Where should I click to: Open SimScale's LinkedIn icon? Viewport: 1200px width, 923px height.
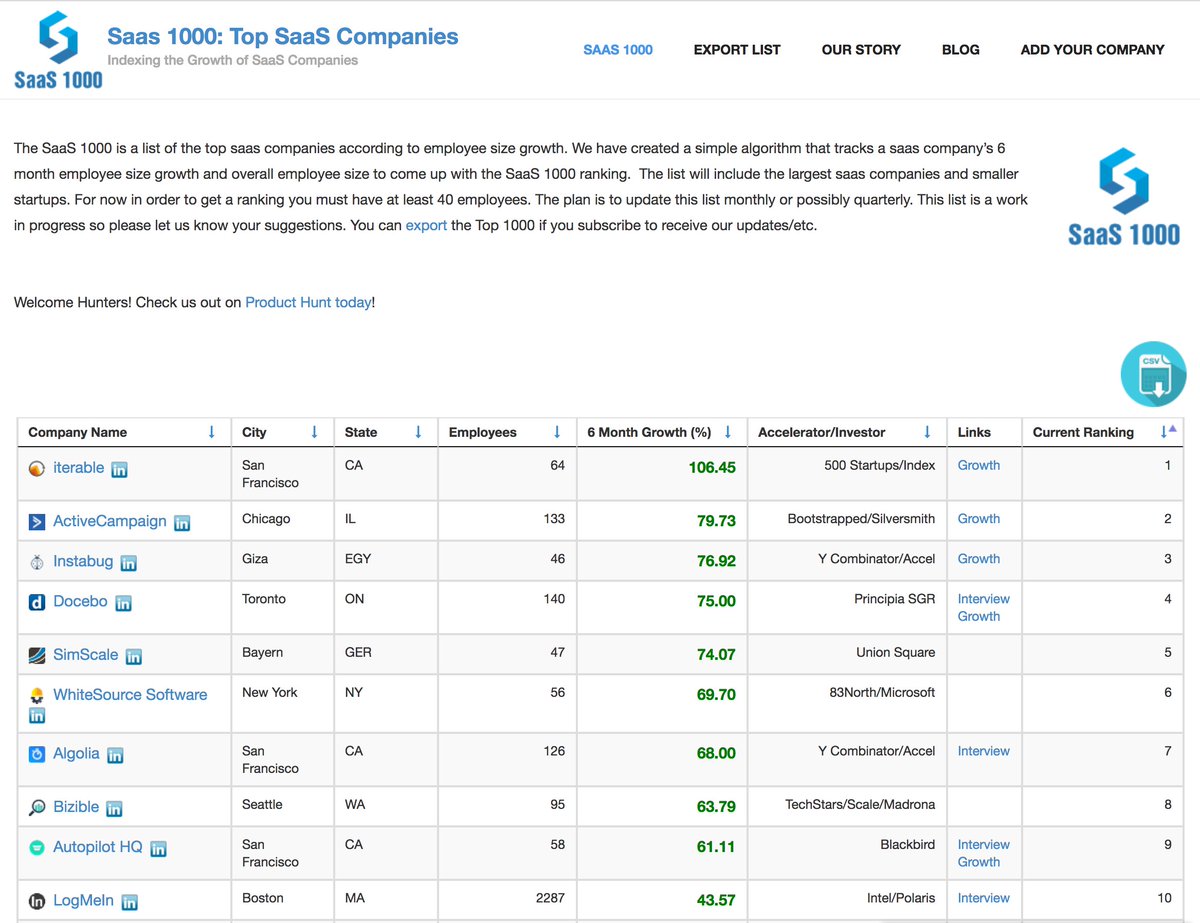click(133, 657)
